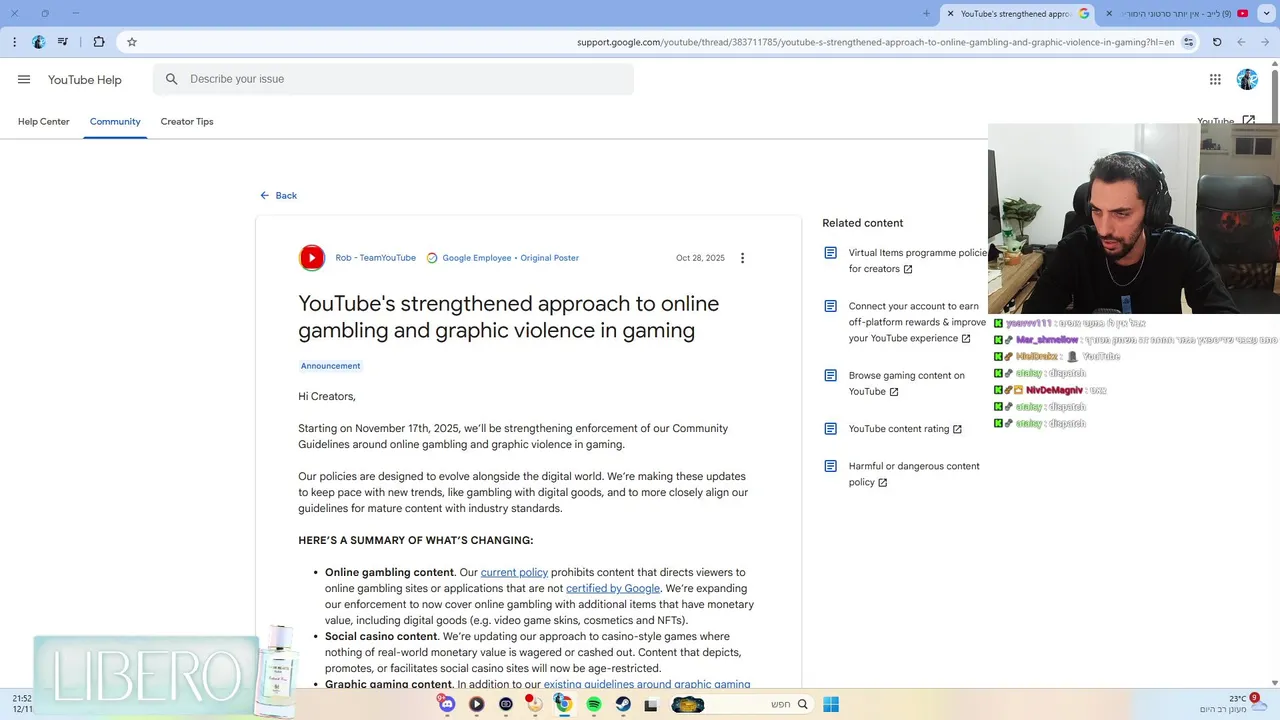
Task: Open the certified by Google link
Action: [613, 588]
